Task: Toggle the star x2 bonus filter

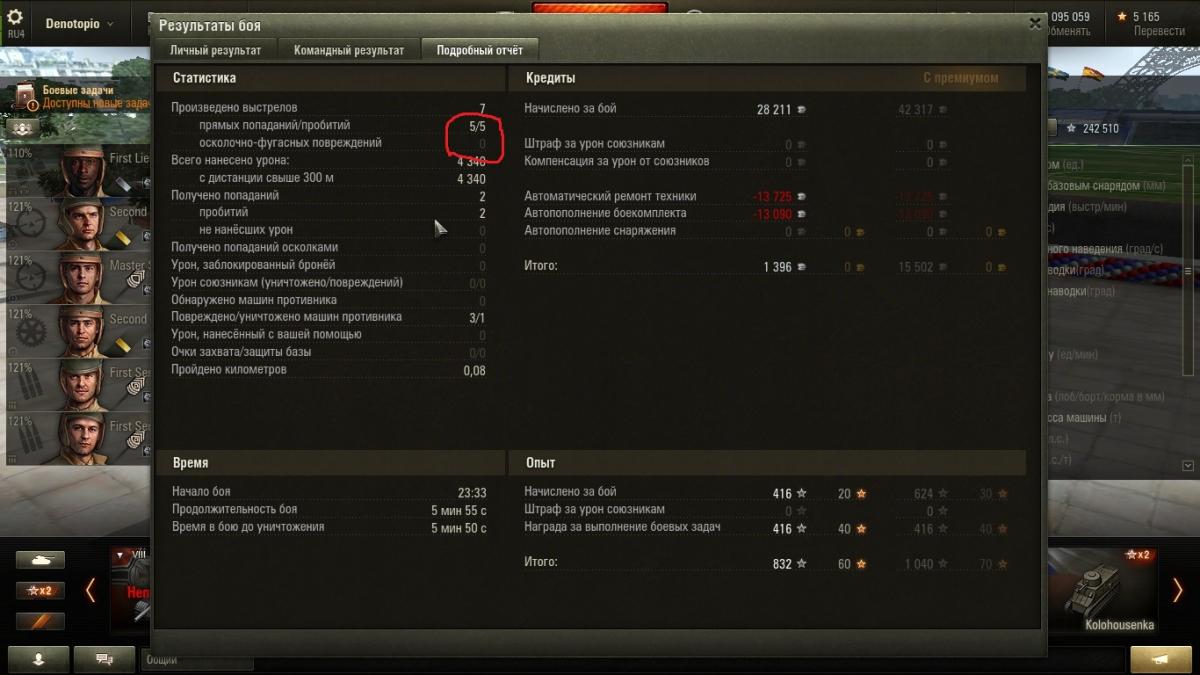Action: click(x=40, y=591)
